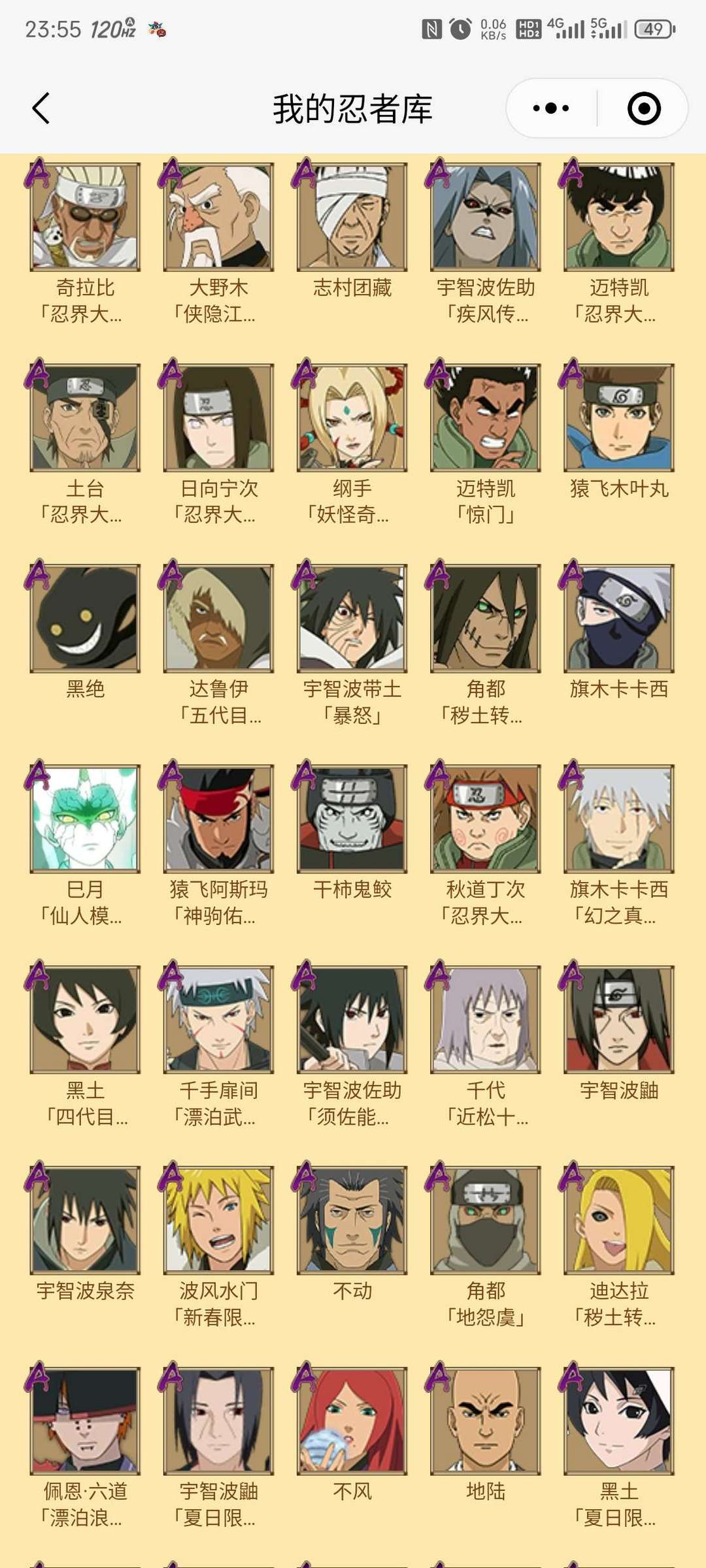Open the three-dots mini program menu
Image resolution: width=706 pixels, height=1568 pixels.
pyautogui.click(x=550, y=108)
